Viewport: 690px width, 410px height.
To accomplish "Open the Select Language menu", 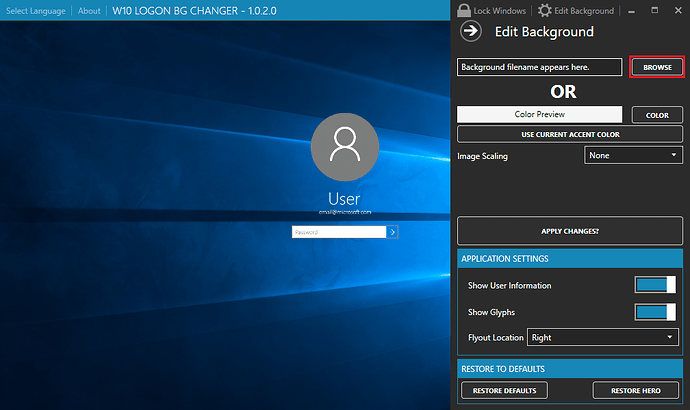I will coord(36,11).
